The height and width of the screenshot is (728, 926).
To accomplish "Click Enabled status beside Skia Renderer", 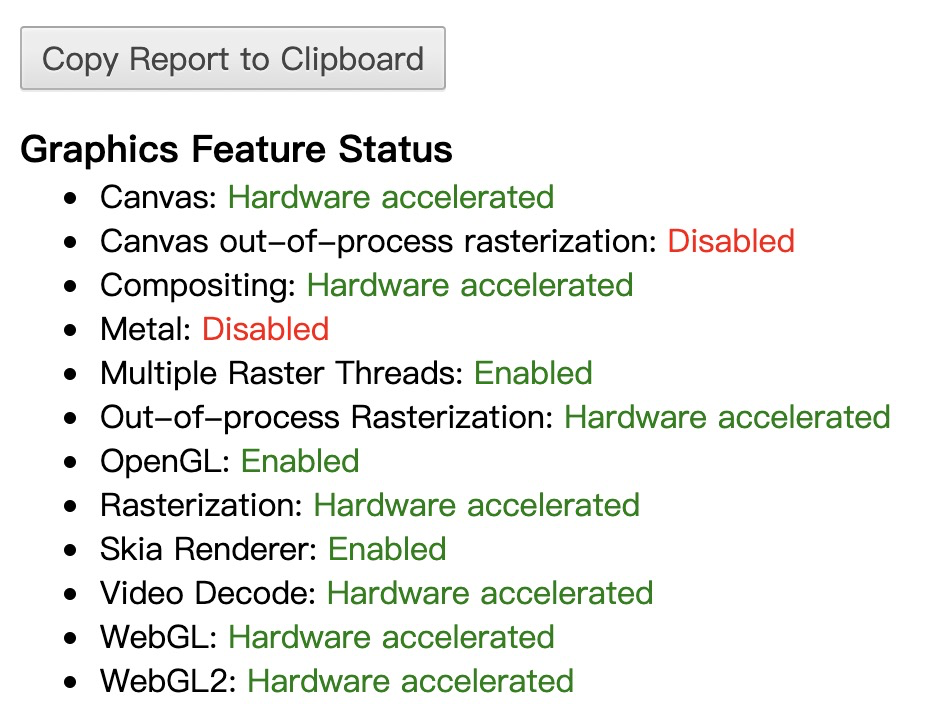I will point(387,549).
